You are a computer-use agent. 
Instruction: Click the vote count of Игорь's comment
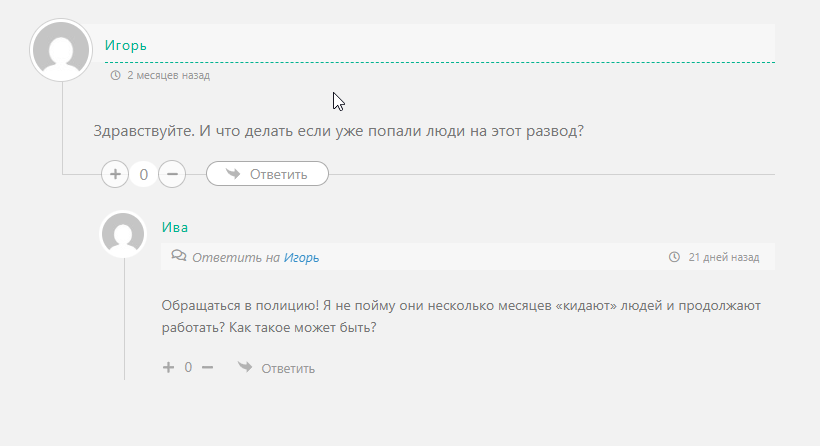(x=144, y=175)
